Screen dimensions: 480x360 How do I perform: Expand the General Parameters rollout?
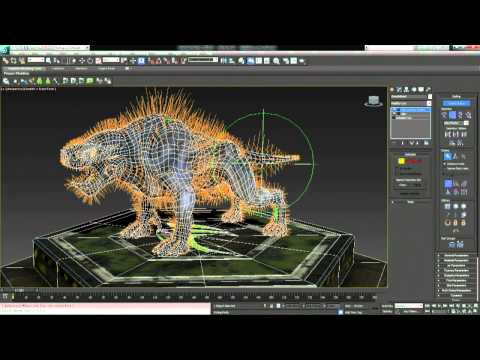point(456,256)
